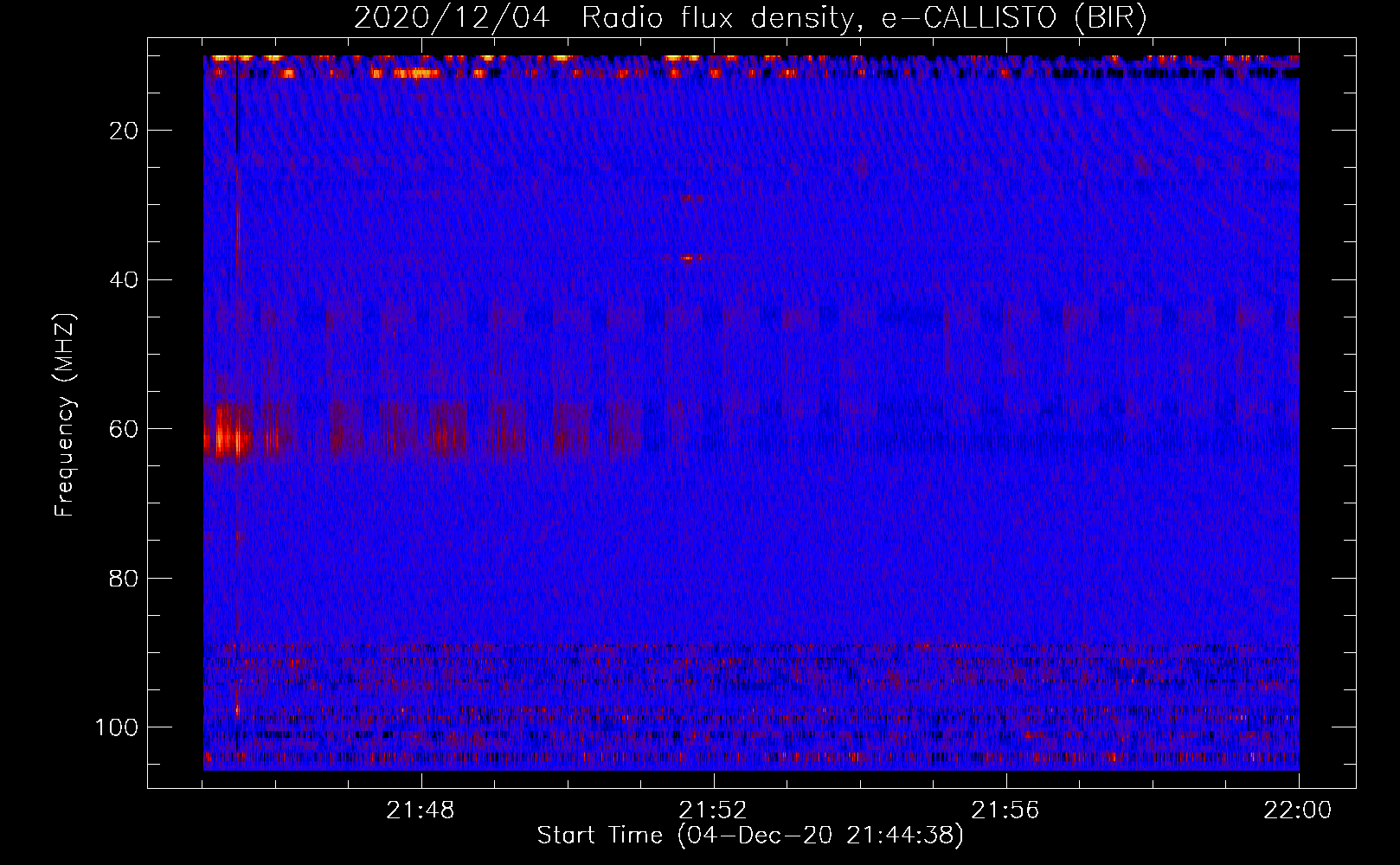Click the 'Start Time (04-Dec-20 21:44:38)' label
The height and width of the screenshot is (865, 1400).
coord(750,836)
